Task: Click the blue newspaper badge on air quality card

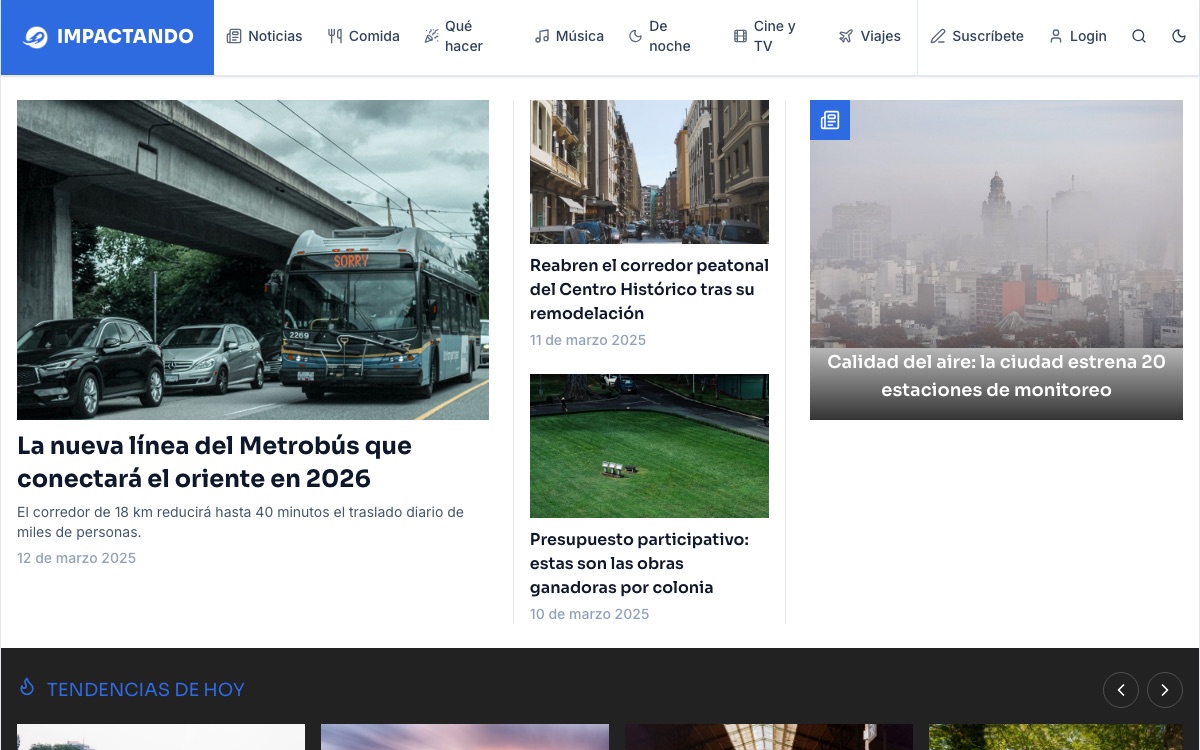Action: point(830,120)
